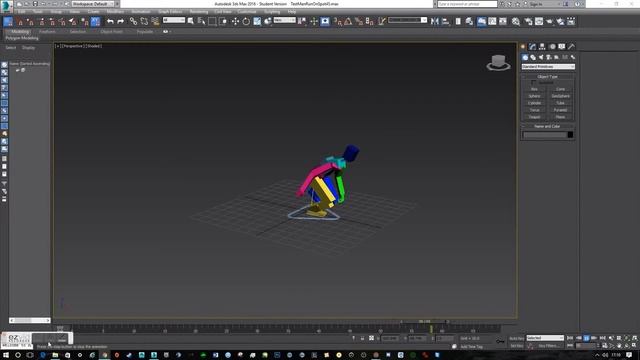Click the Render Production teapot icon

[560, 21]
